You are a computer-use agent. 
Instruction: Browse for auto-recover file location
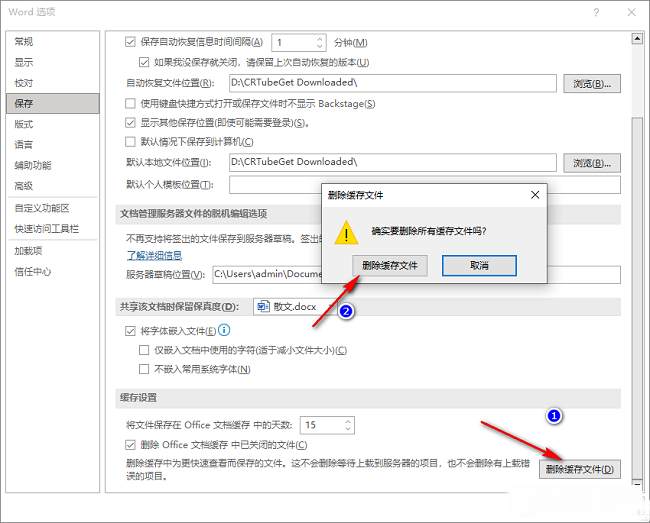[x=592, y=84]
